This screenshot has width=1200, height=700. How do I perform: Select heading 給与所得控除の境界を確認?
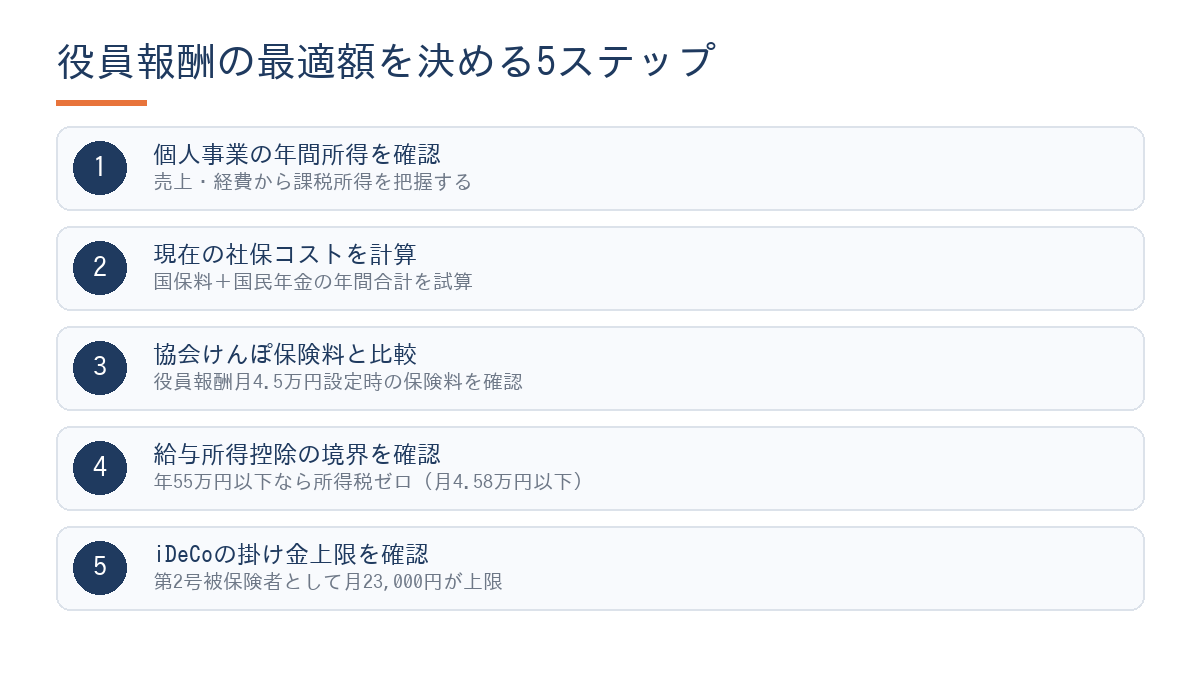[297, 455]
